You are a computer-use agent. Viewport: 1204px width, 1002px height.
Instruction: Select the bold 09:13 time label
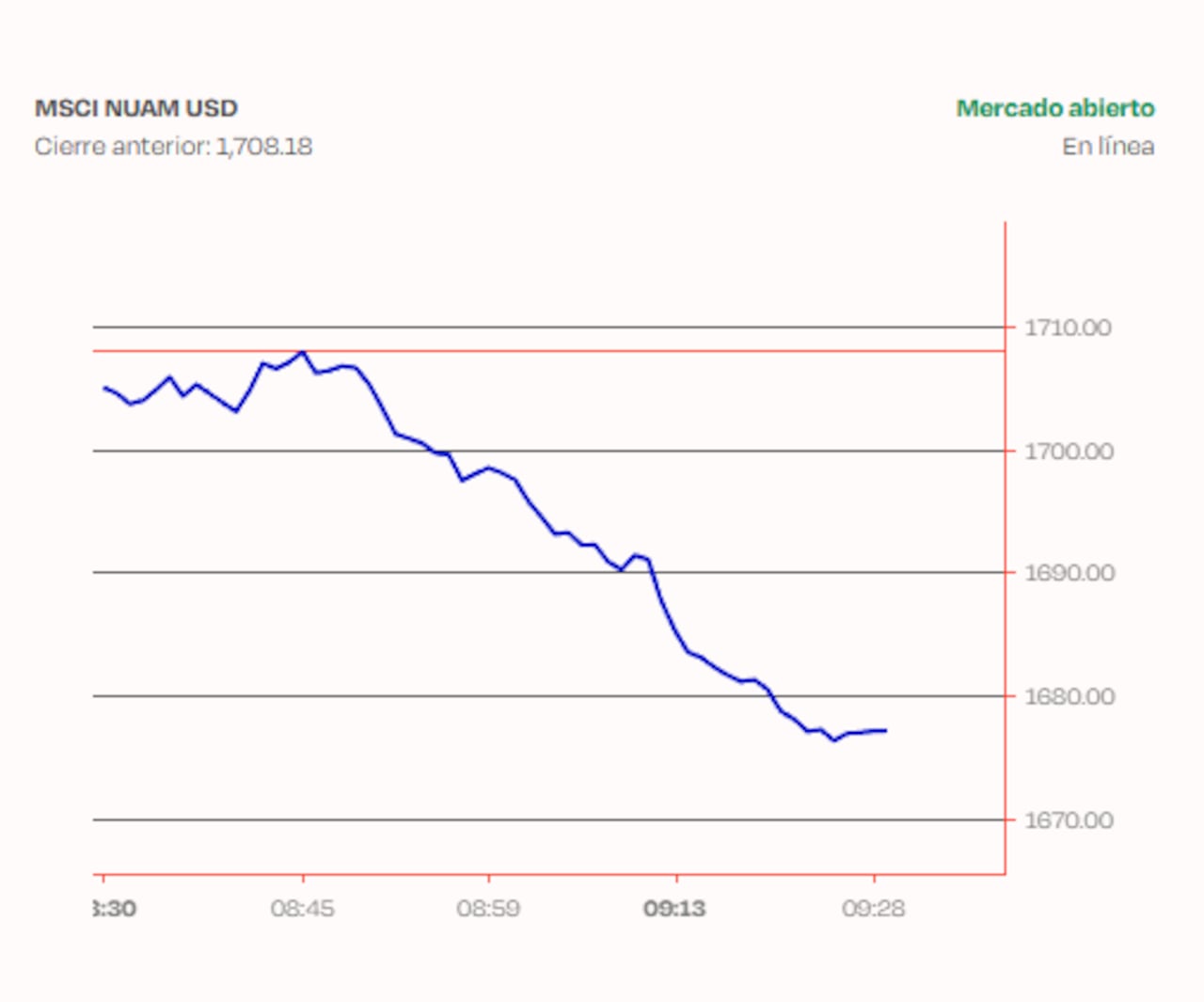(x=675, y=909)
